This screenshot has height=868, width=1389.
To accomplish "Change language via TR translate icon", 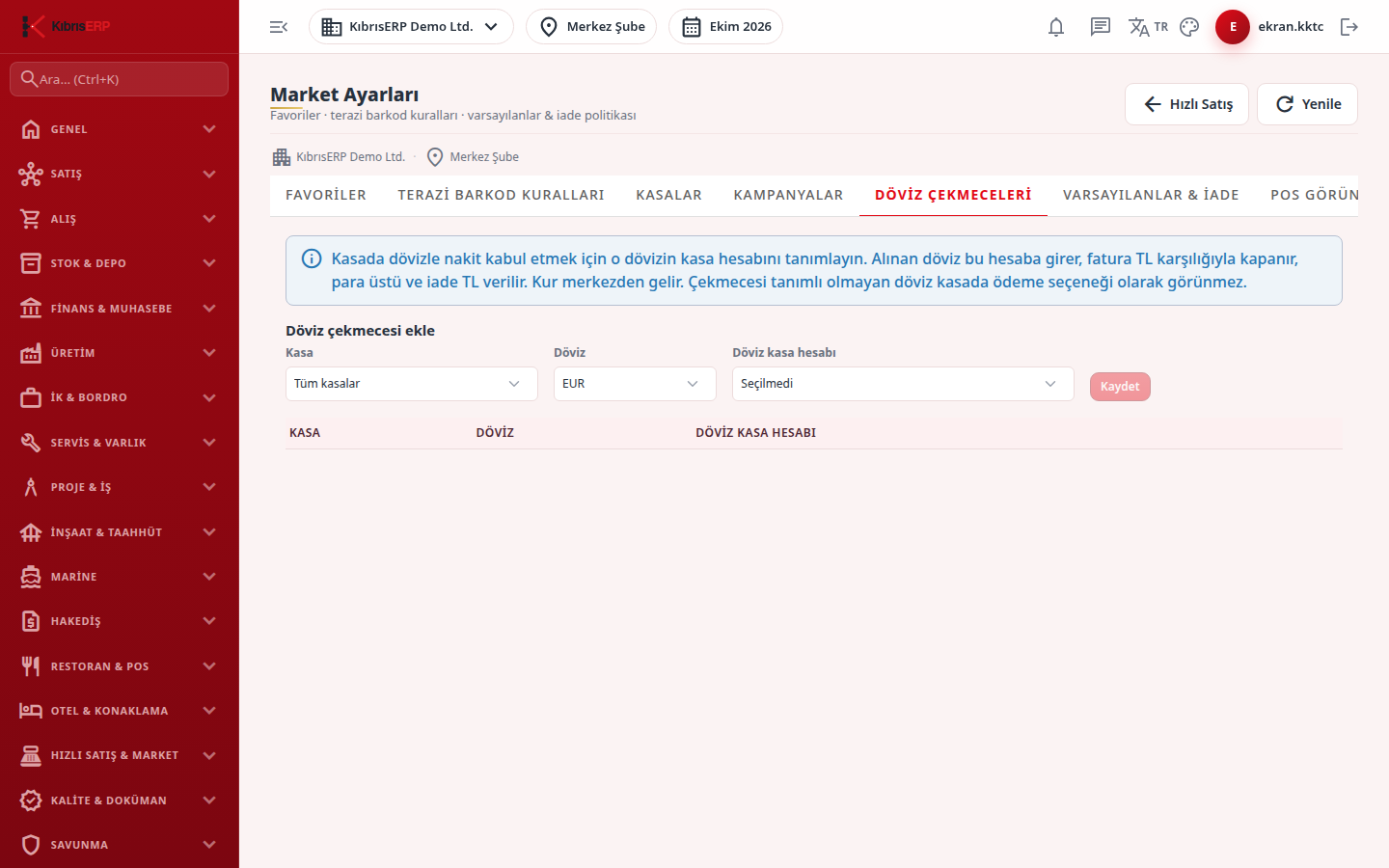I will coord(1148,27).
